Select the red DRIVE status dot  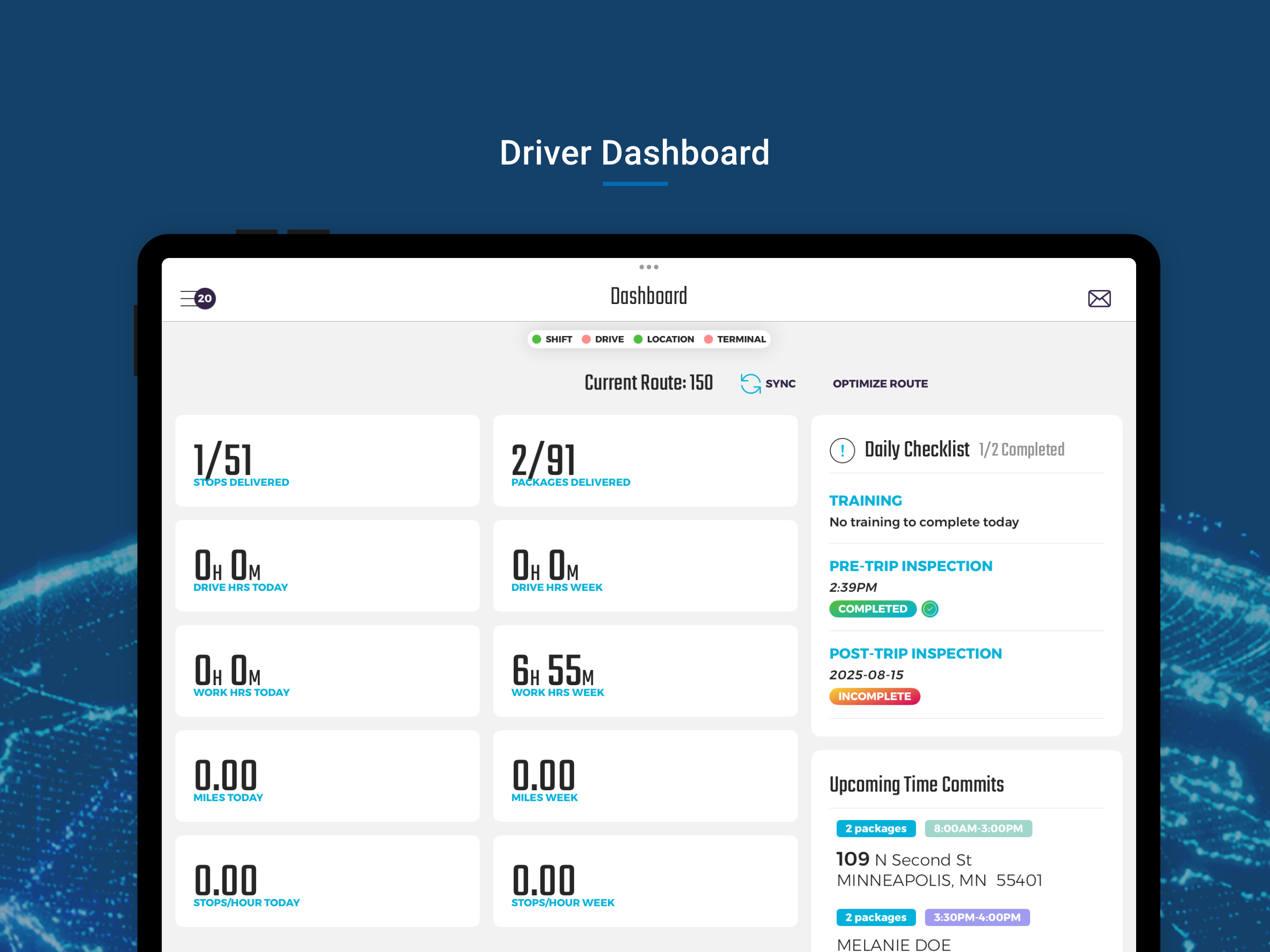(x=586, y=339)
